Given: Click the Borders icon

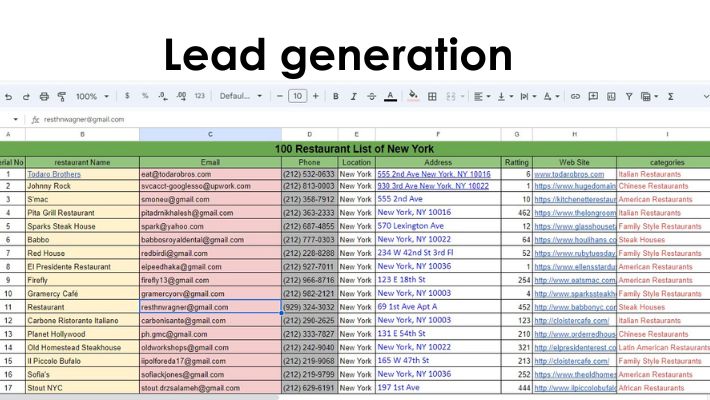Looking at the screenshot, I should pos(433,97).
